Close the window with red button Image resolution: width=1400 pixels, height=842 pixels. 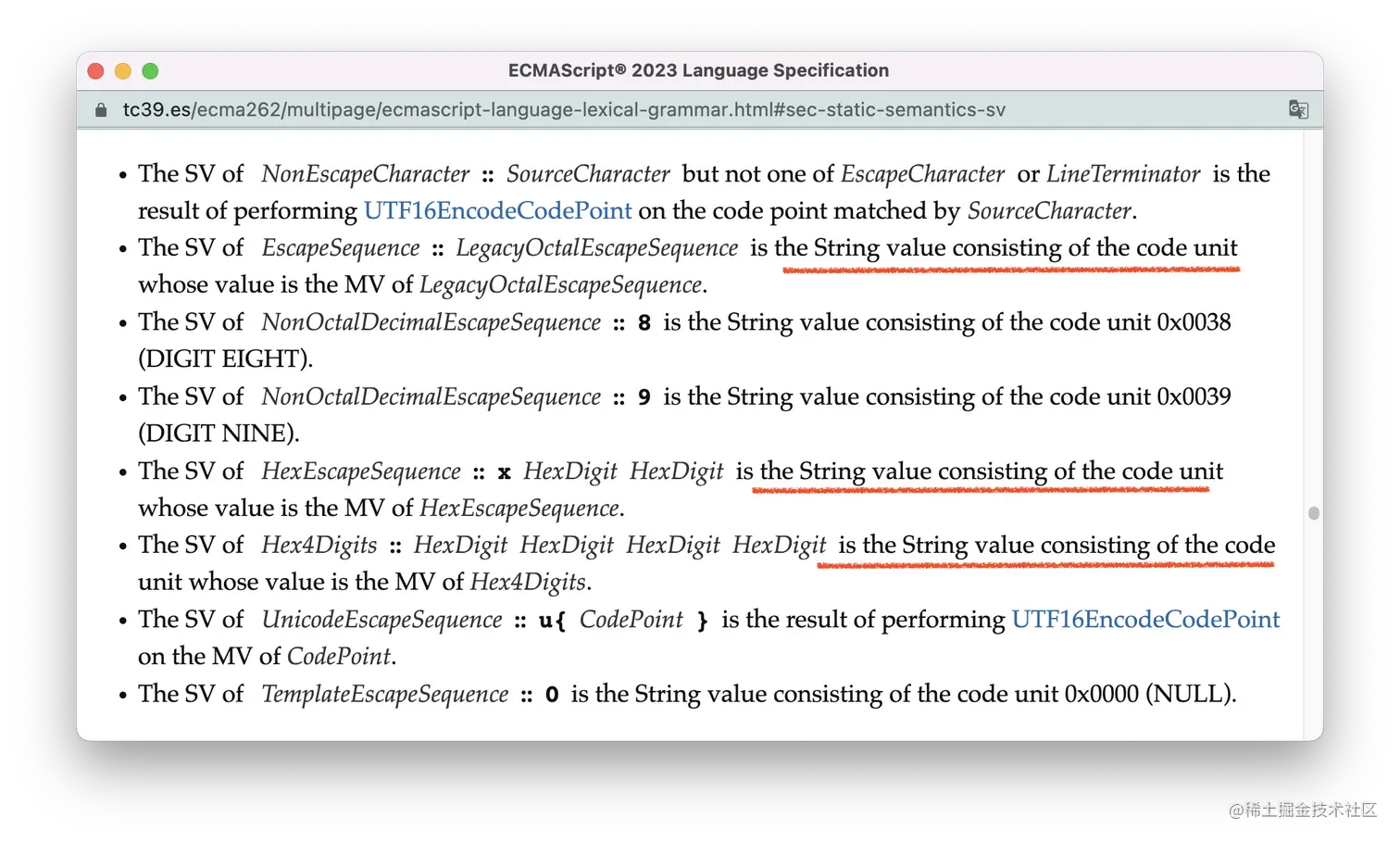point(95,70)
